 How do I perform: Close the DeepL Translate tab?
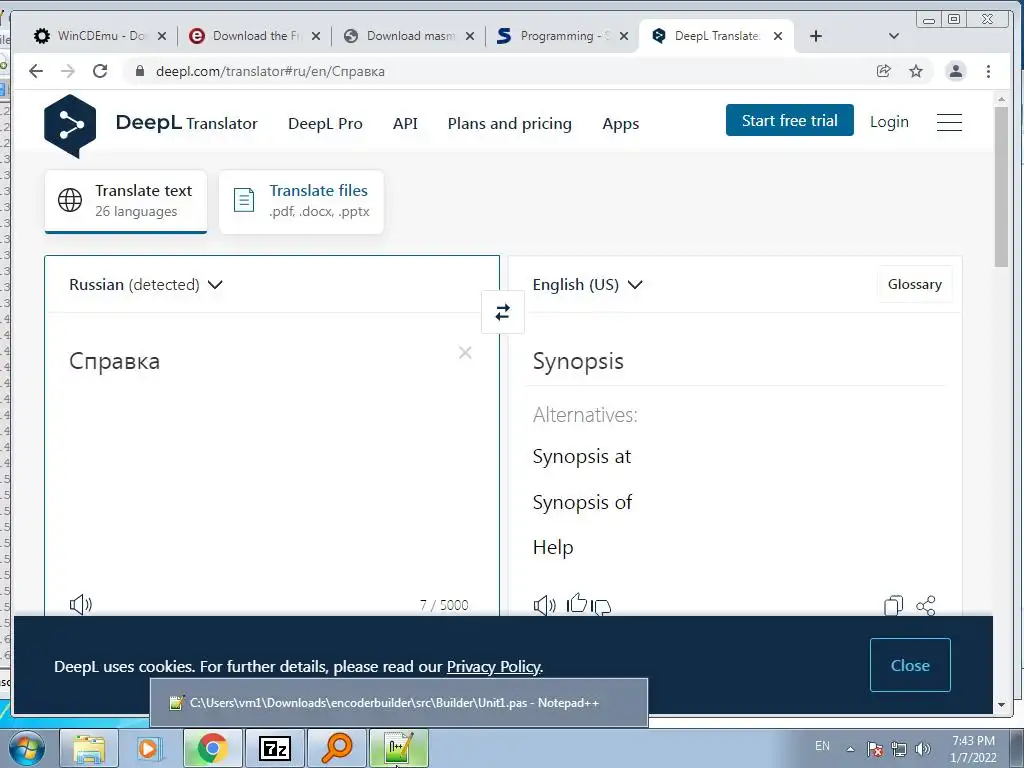(x=778, y=36)
